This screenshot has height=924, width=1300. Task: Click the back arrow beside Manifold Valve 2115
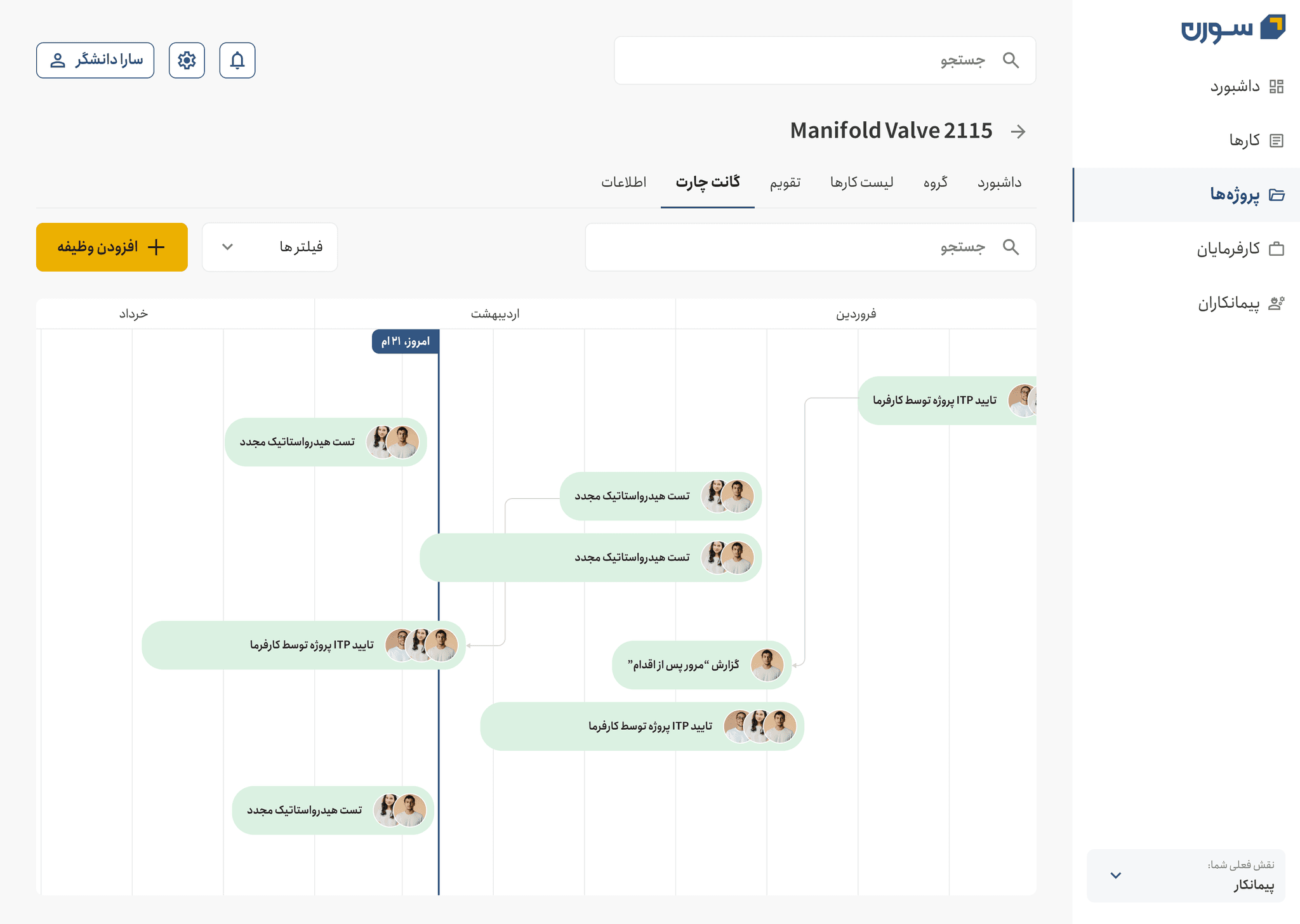(1018, 131)
